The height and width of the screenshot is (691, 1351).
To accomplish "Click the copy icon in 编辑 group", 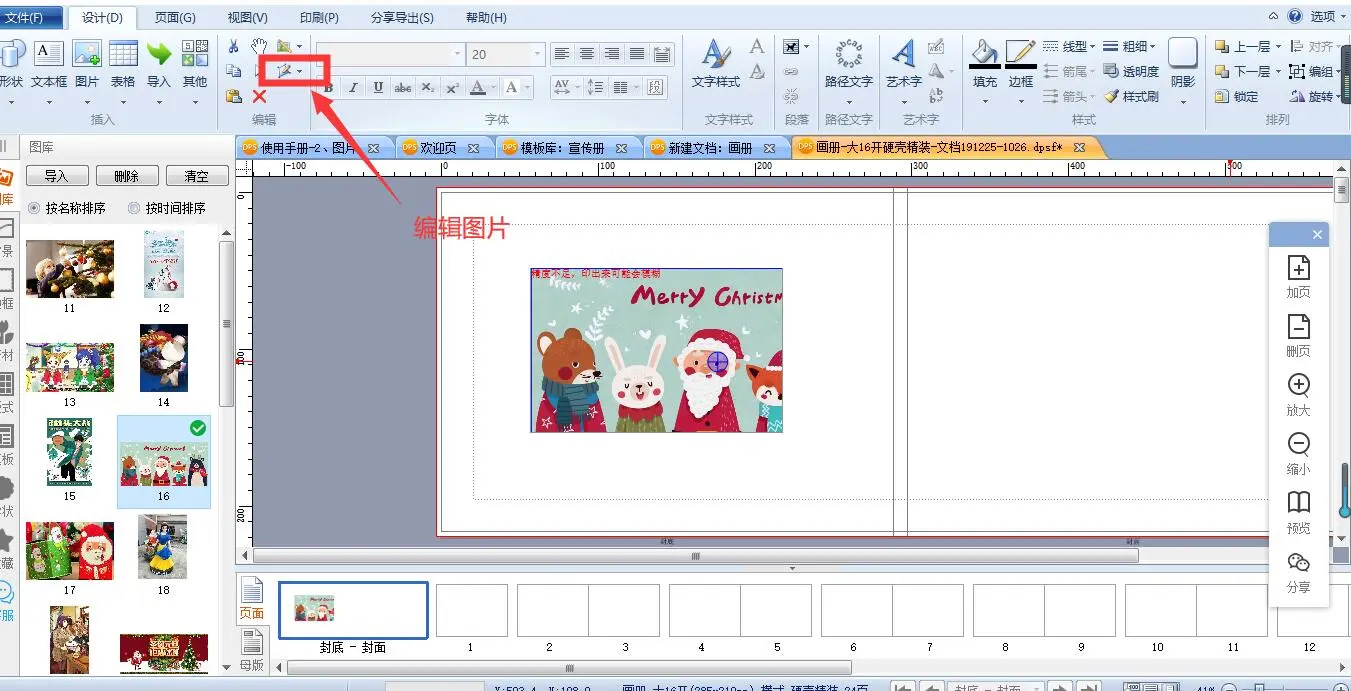I will tap(233, 71).
